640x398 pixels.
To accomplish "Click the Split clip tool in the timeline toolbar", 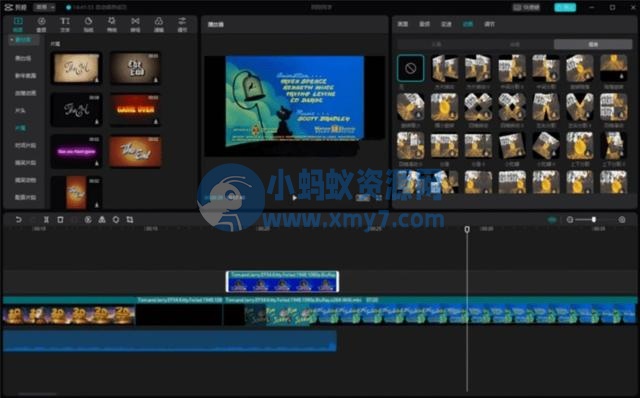I will (x=46, y=220).
